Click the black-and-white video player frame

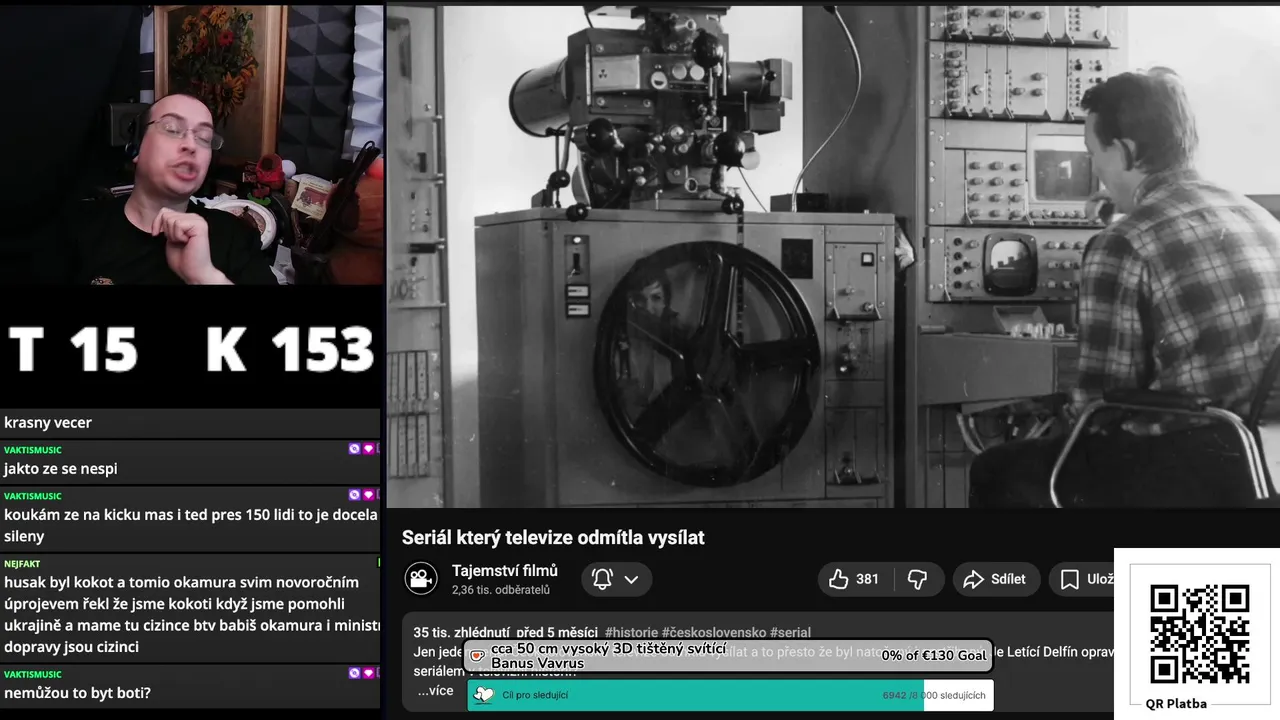click(833, 256)
